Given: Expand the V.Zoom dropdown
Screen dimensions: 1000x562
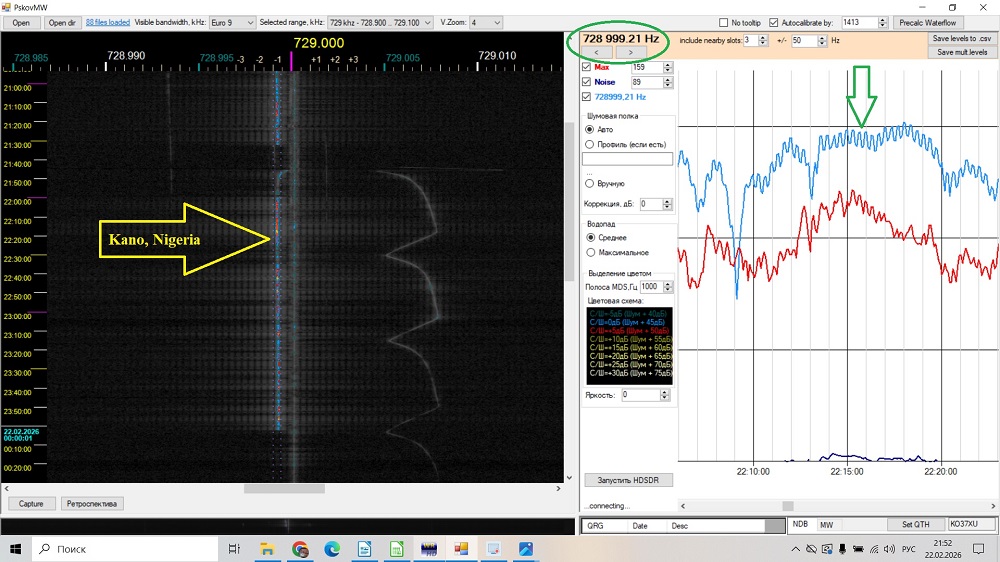Looking at the screenshot, I should pyautogui.click(x=486, y=22).
